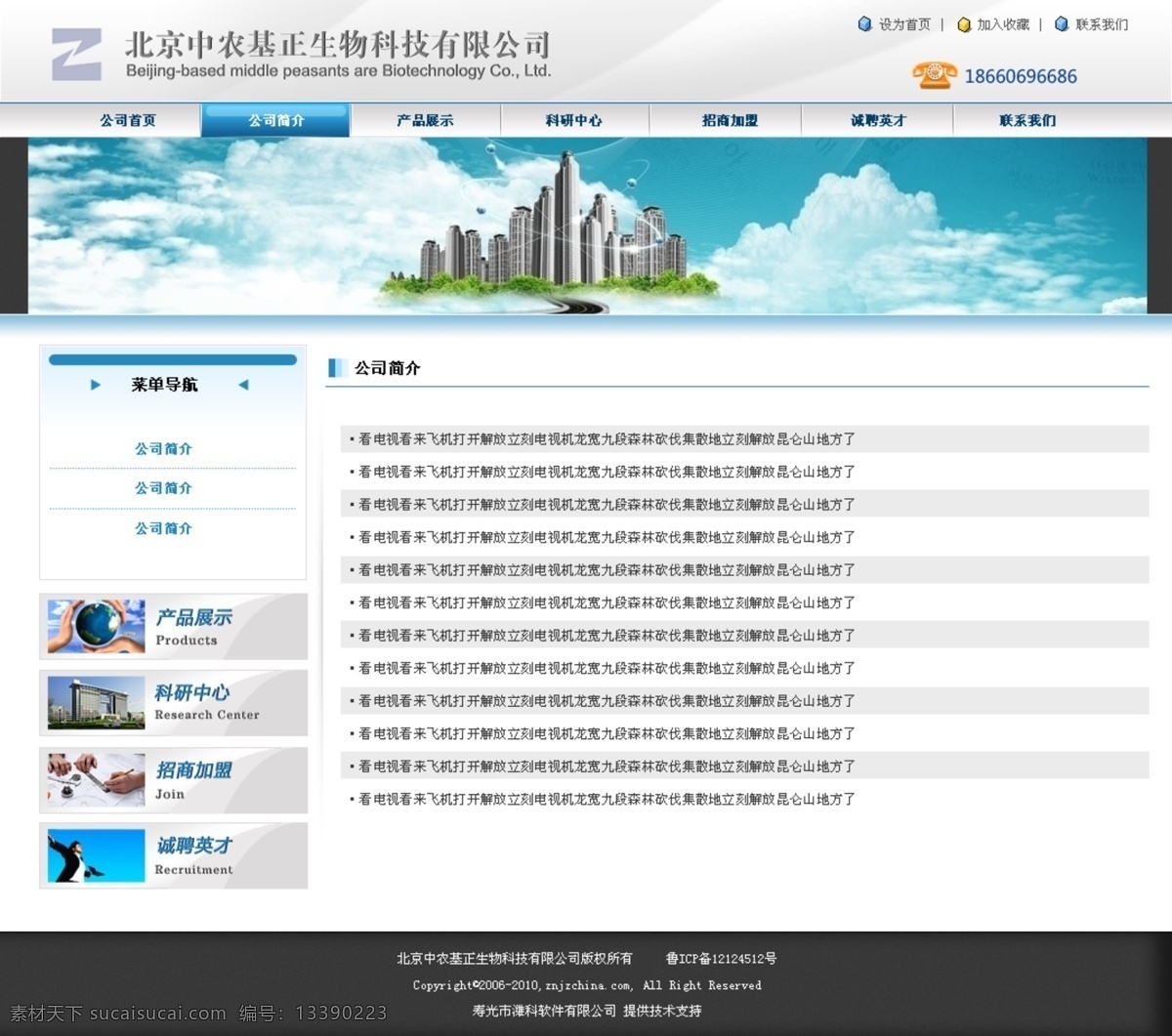Screen dimensions: 1172x1036
Task: Click the hexagon icon beside top 联系我们
Action: [1062, 24]
